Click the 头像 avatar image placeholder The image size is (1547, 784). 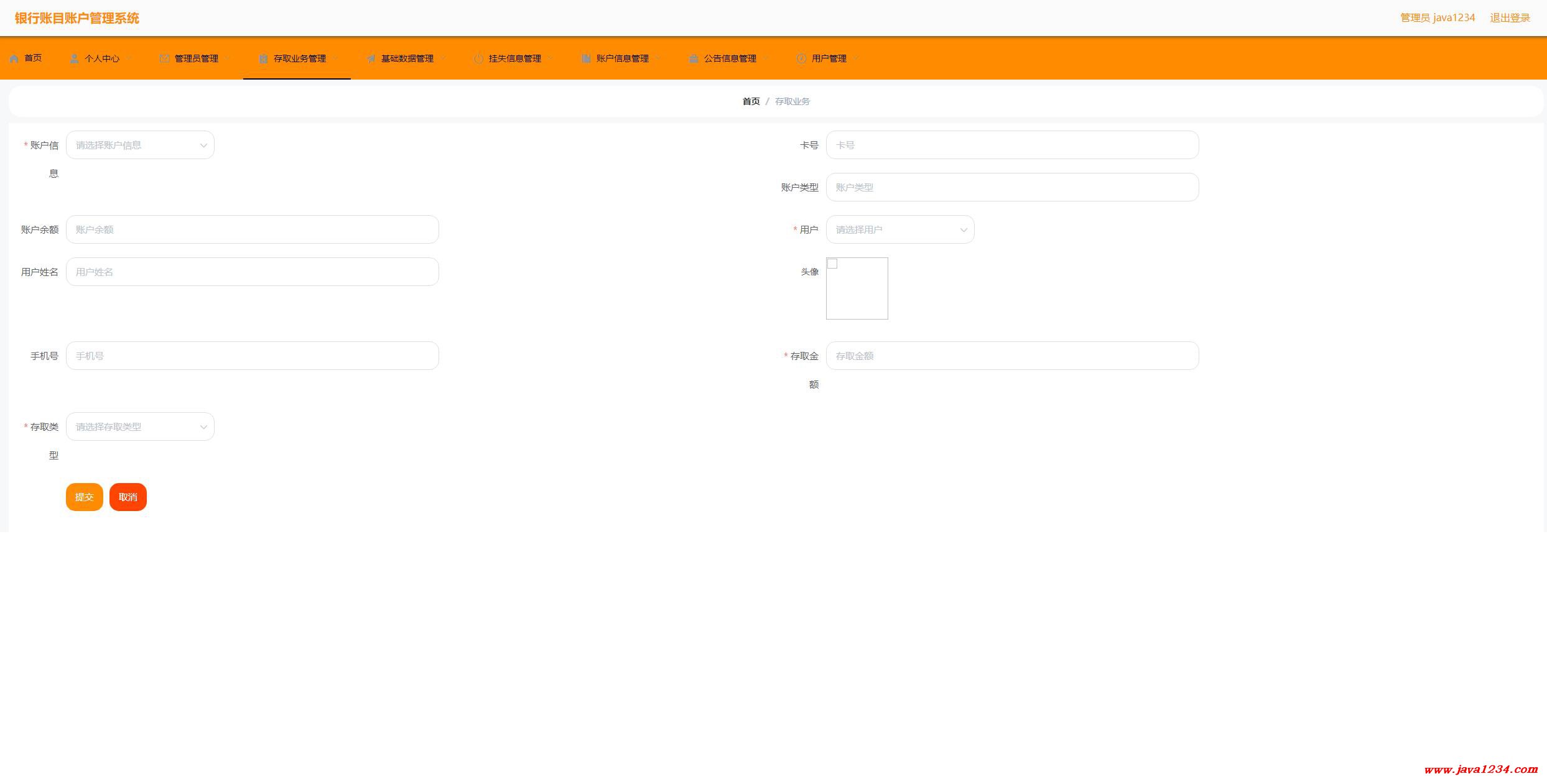click(857, 288)
